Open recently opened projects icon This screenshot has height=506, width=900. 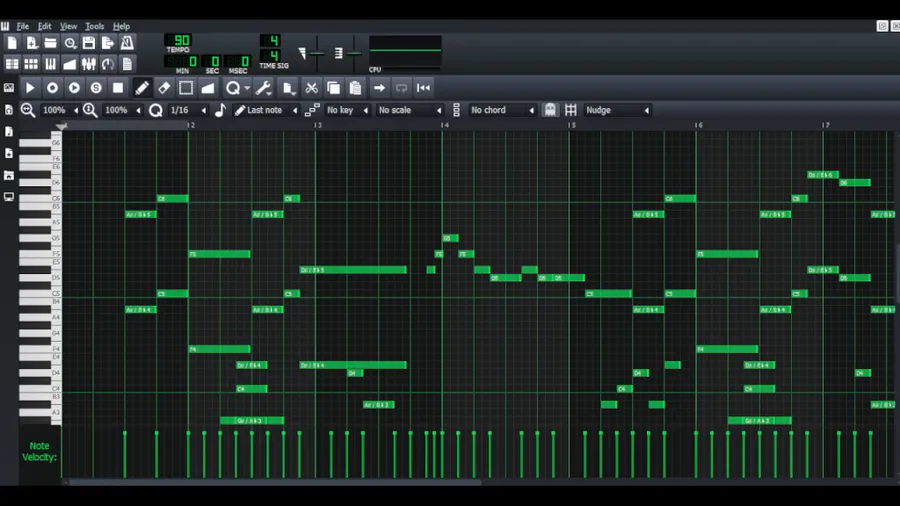pyautogui.click(x=70, y=43)
